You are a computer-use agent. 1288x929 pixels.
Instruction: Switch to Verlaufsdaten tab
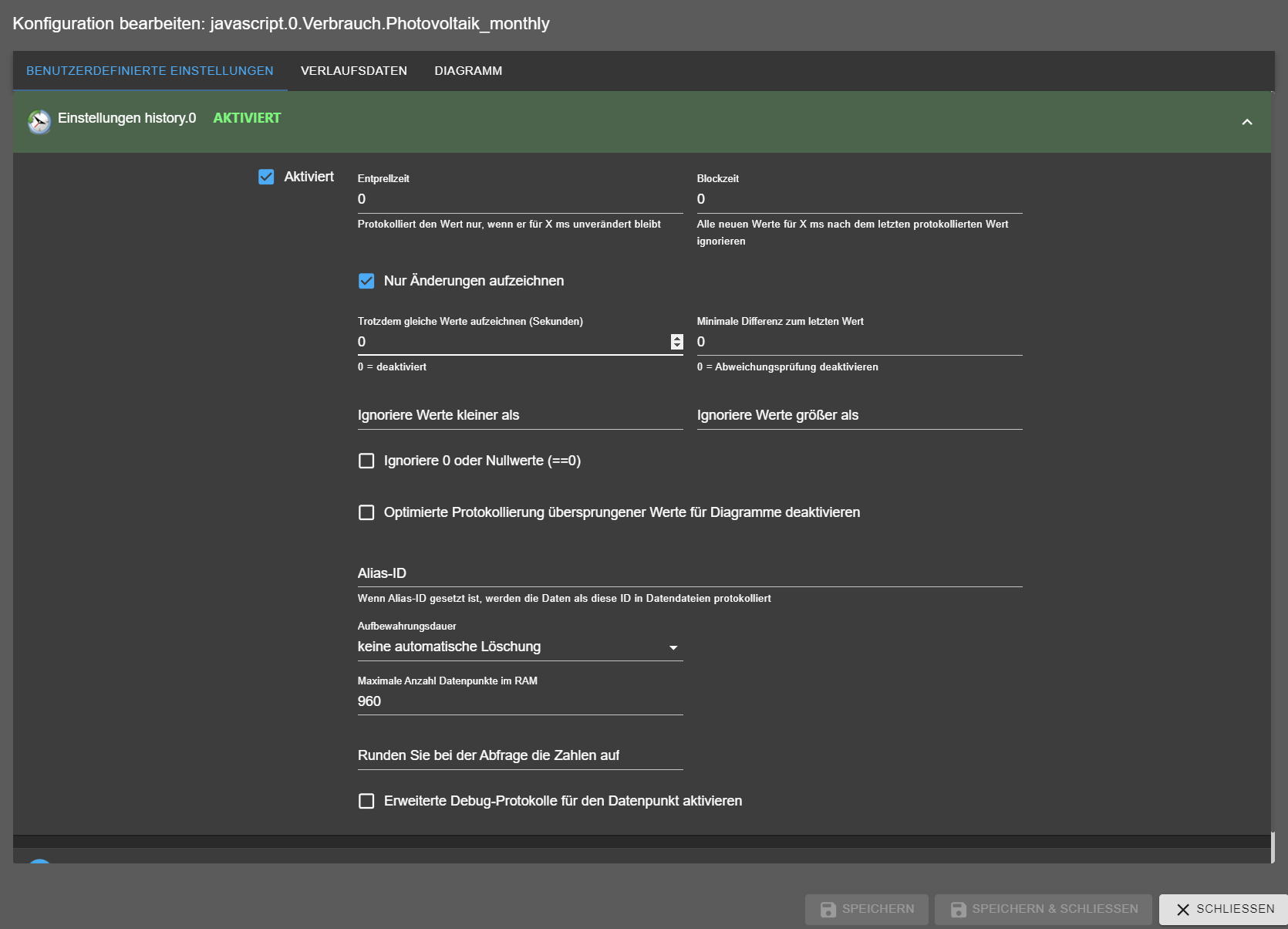tap(353, 71)
